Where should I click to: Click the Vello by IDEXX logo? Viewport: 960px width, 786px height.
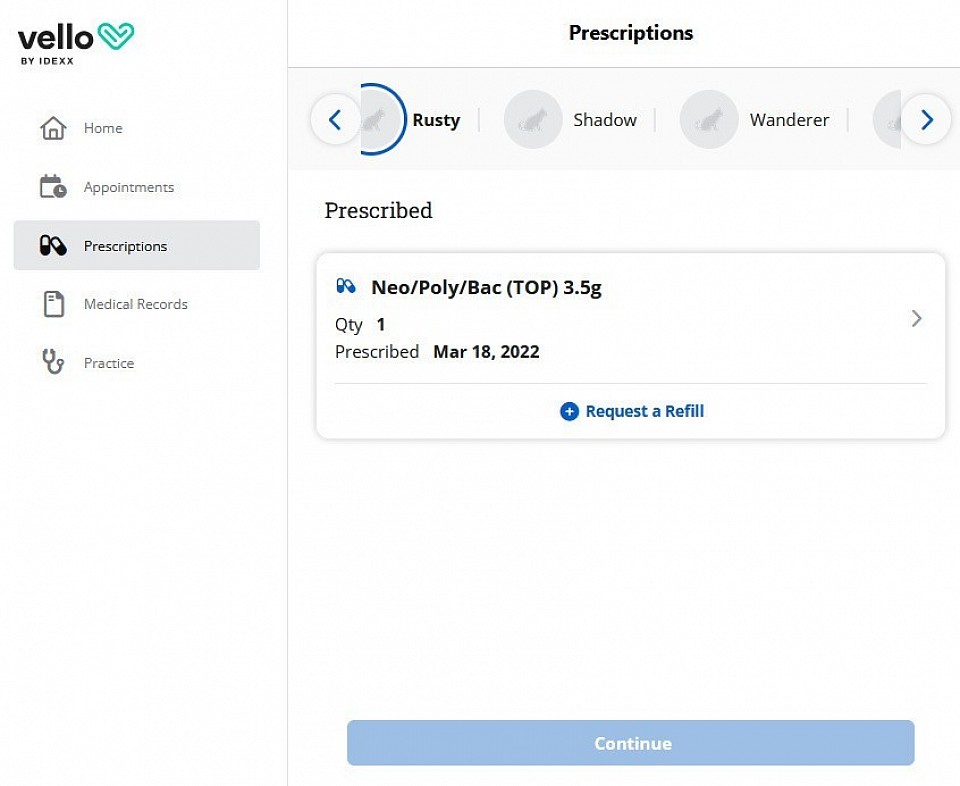76,43
